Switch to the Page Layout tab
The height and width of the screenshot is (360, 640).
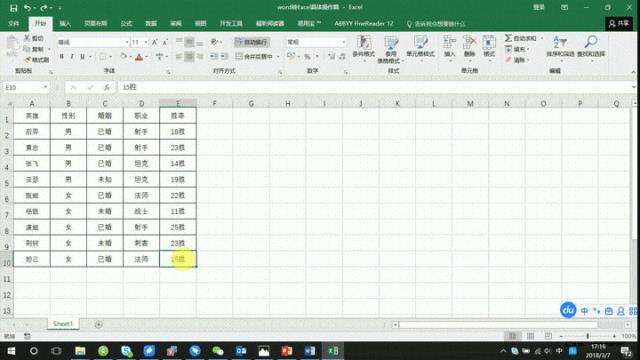point(96,24)
